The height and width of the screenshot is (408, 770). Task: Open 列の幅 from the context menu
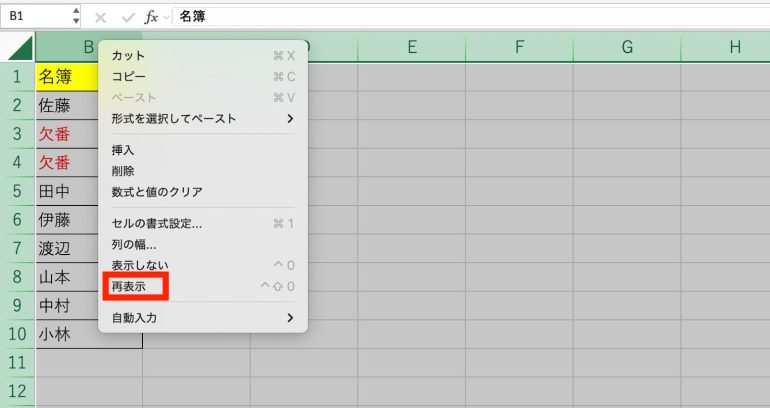(x=134, y=244)
